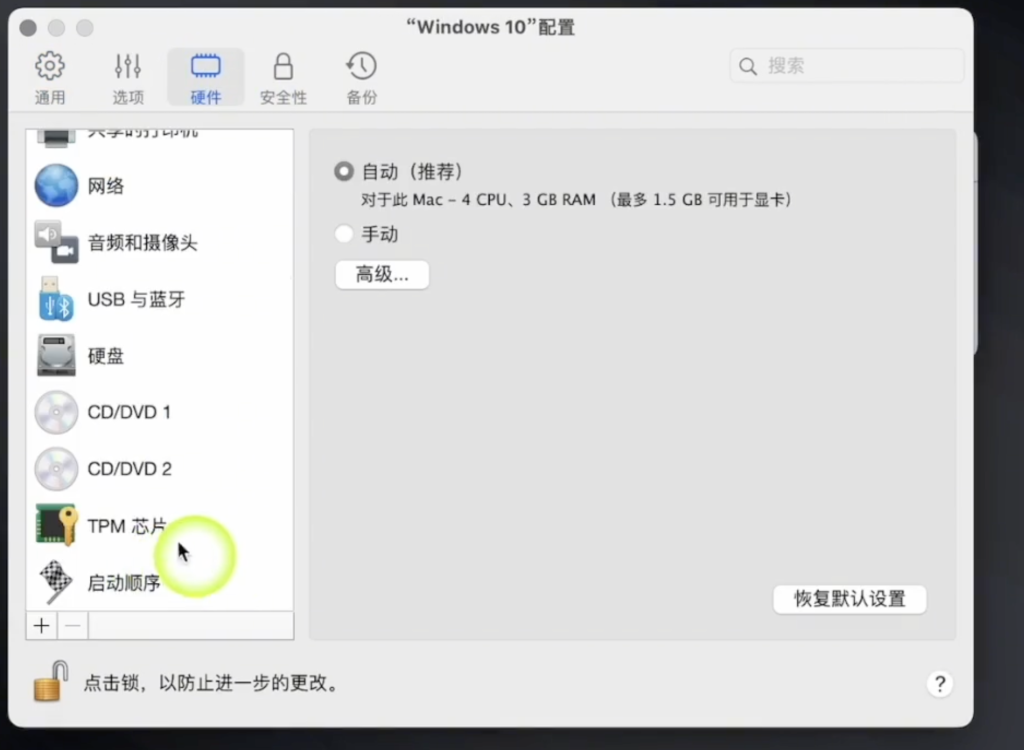Click the 搜索 search field

[x=846, y=65]
